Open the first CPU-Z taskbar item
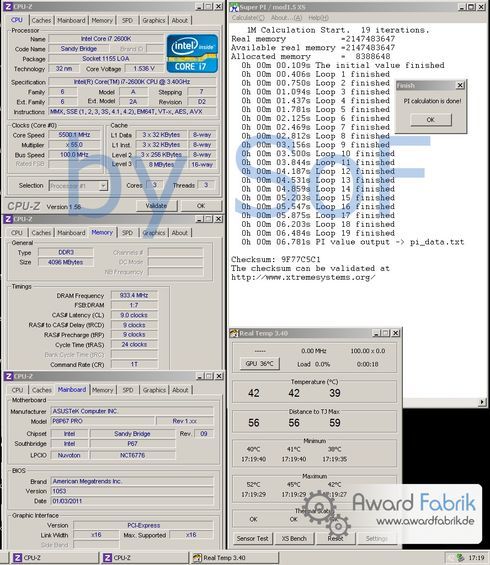 click(x=54, y=557)
